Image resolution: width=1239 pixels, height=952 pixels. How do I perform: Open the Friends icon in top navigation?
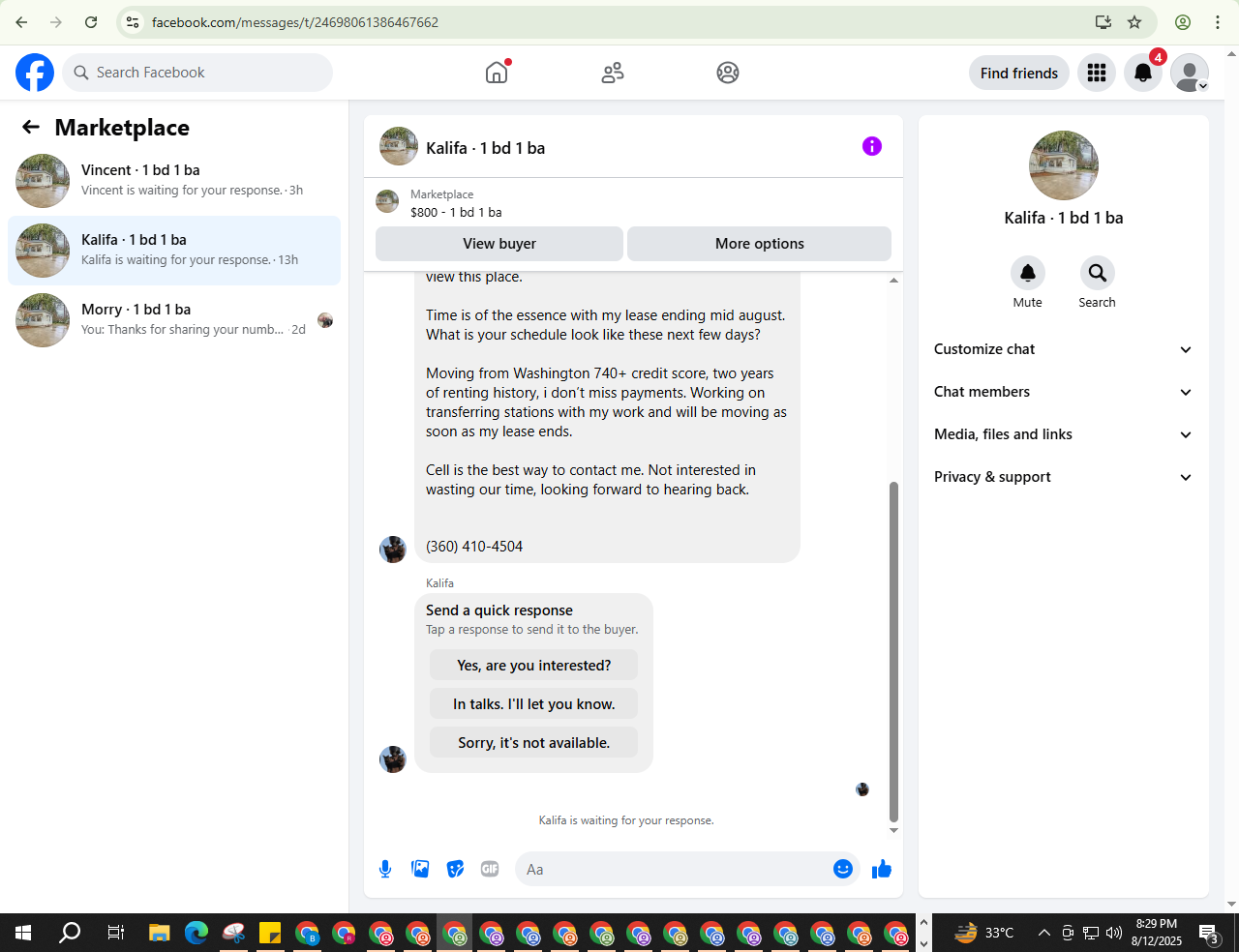(613, 73)
